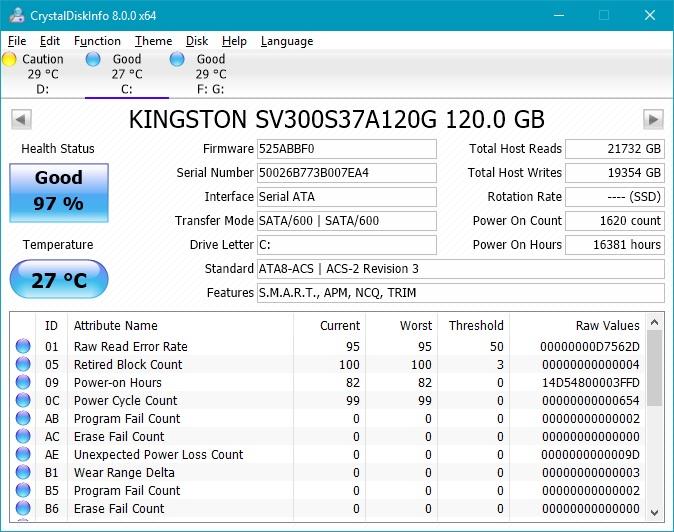Click the Good 97 % health status button
Screen dimensions: 674x532
(x=59, y=193)
